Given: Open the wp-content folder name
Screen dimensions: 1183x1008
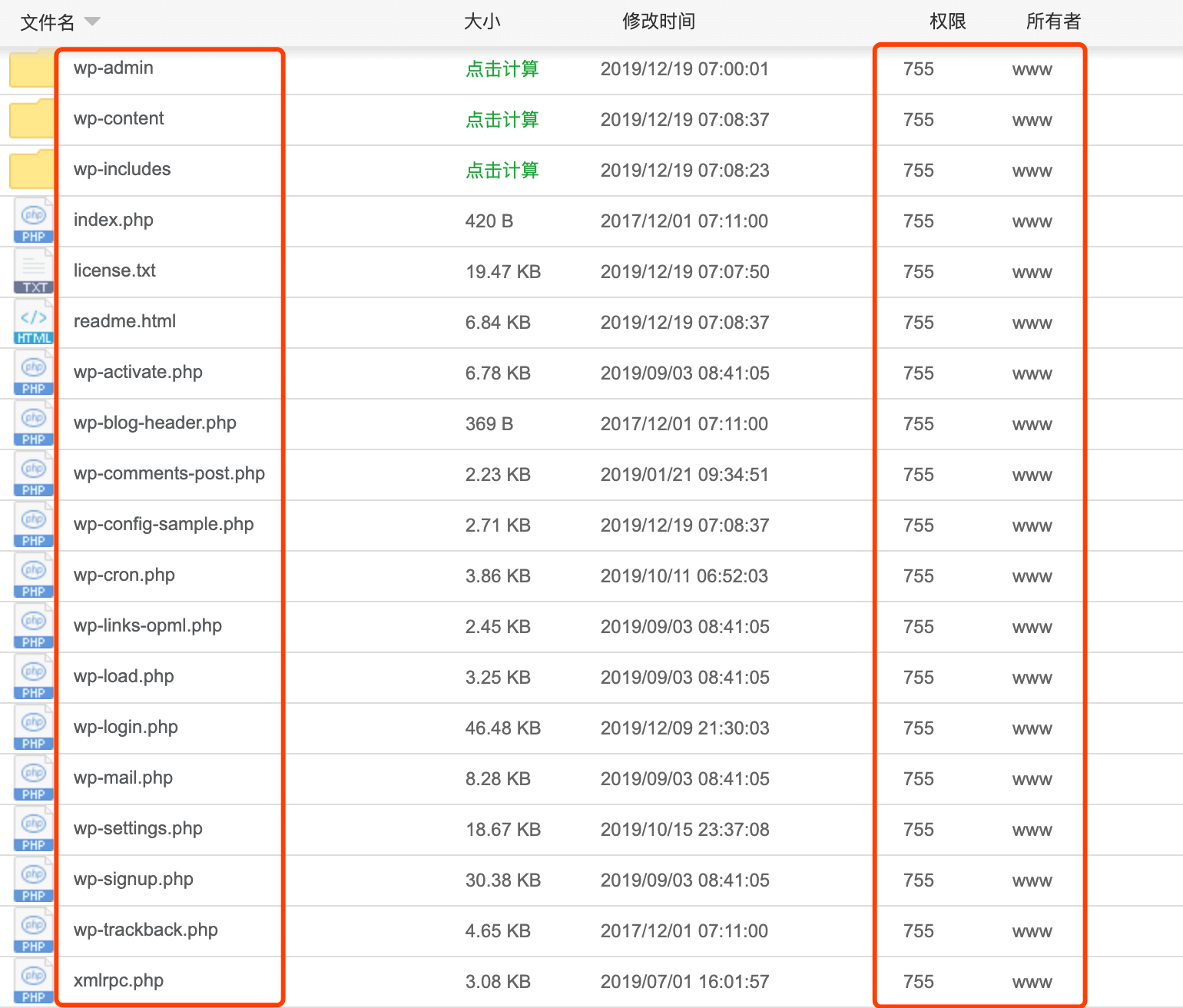Looking at the screenshot, I should [119, 118].
